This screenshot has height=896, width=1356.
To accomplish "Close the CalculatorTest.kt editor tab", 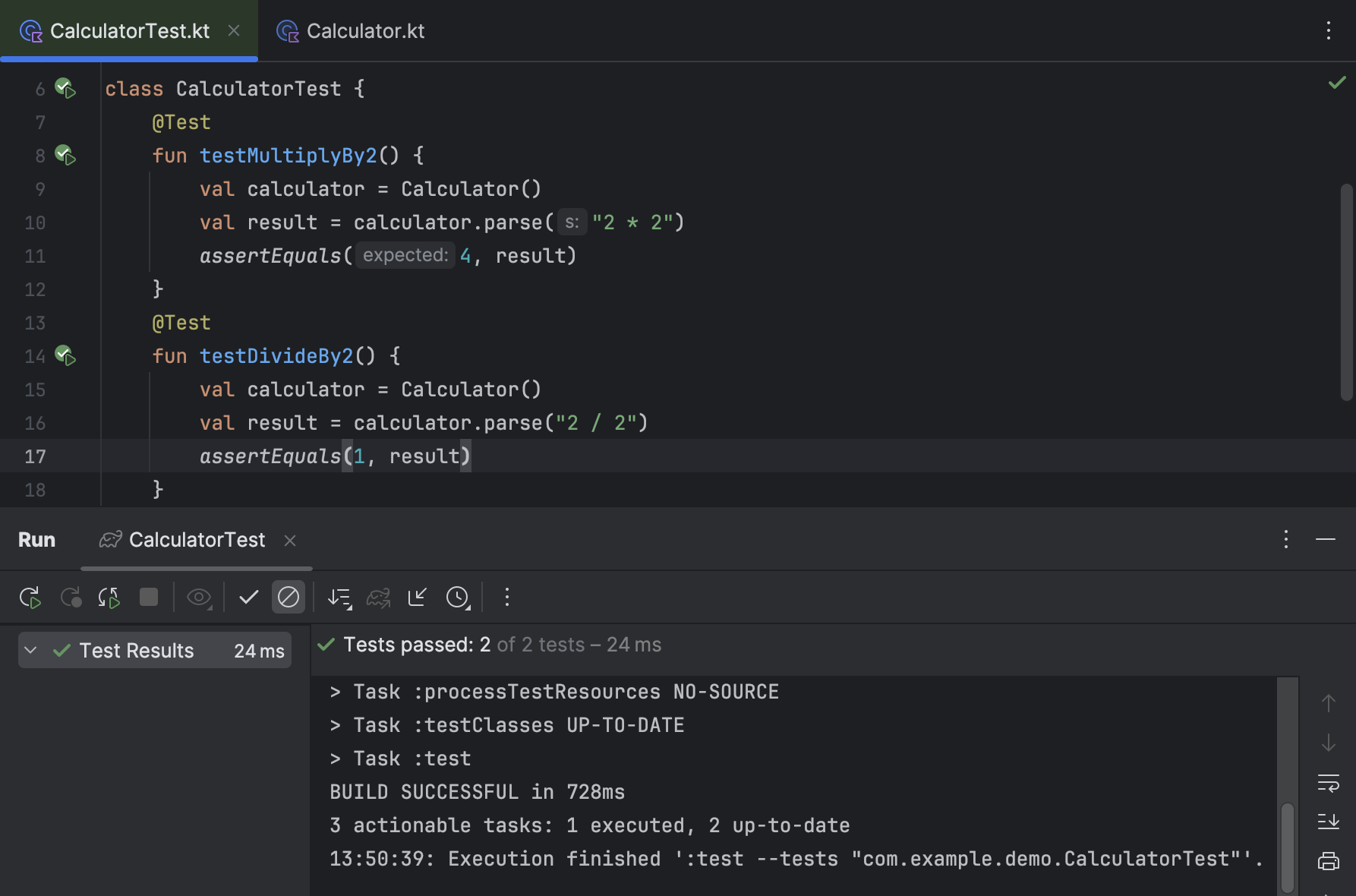I will [x=234, y=30].
